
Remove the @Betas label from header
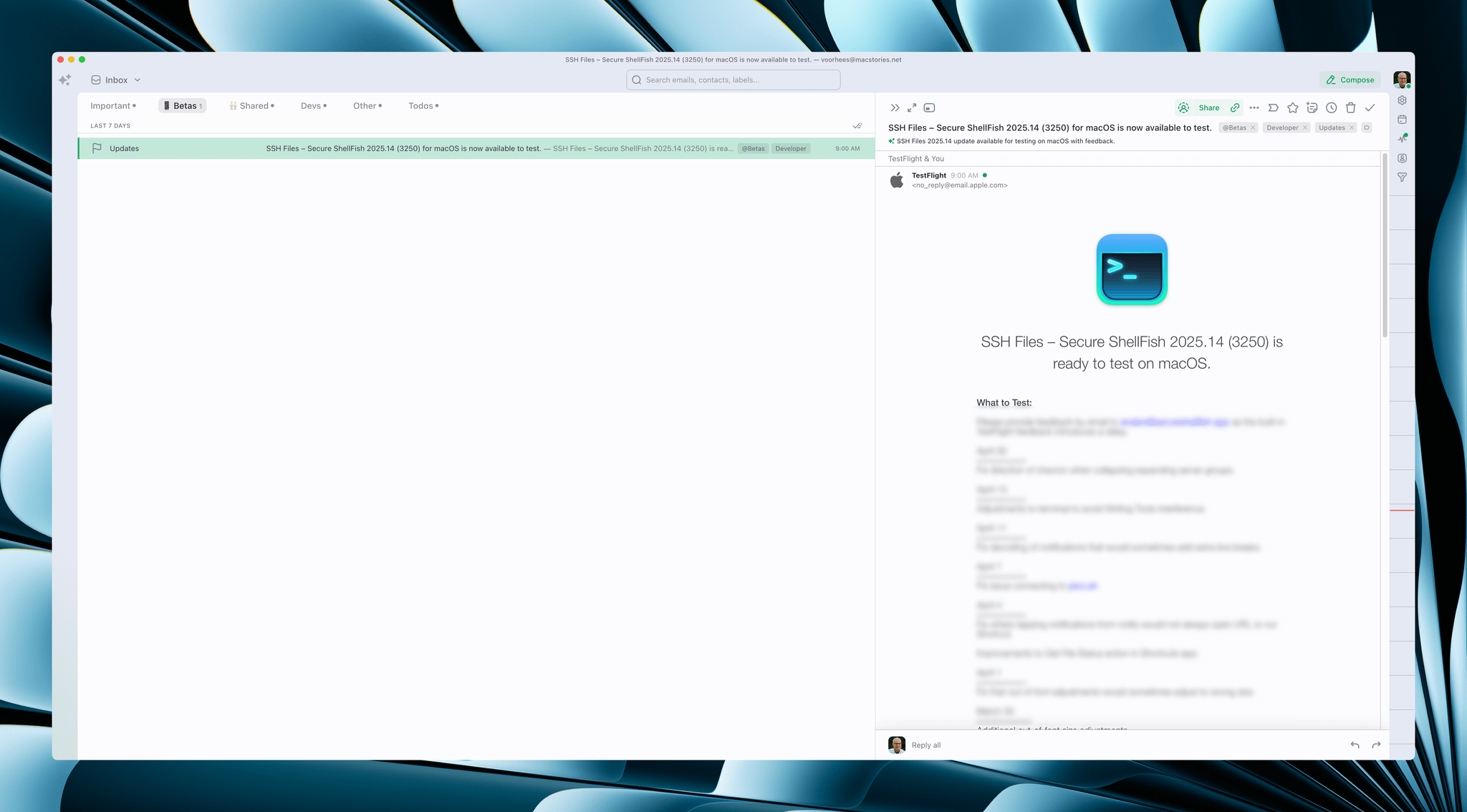tap(1253, 128)
